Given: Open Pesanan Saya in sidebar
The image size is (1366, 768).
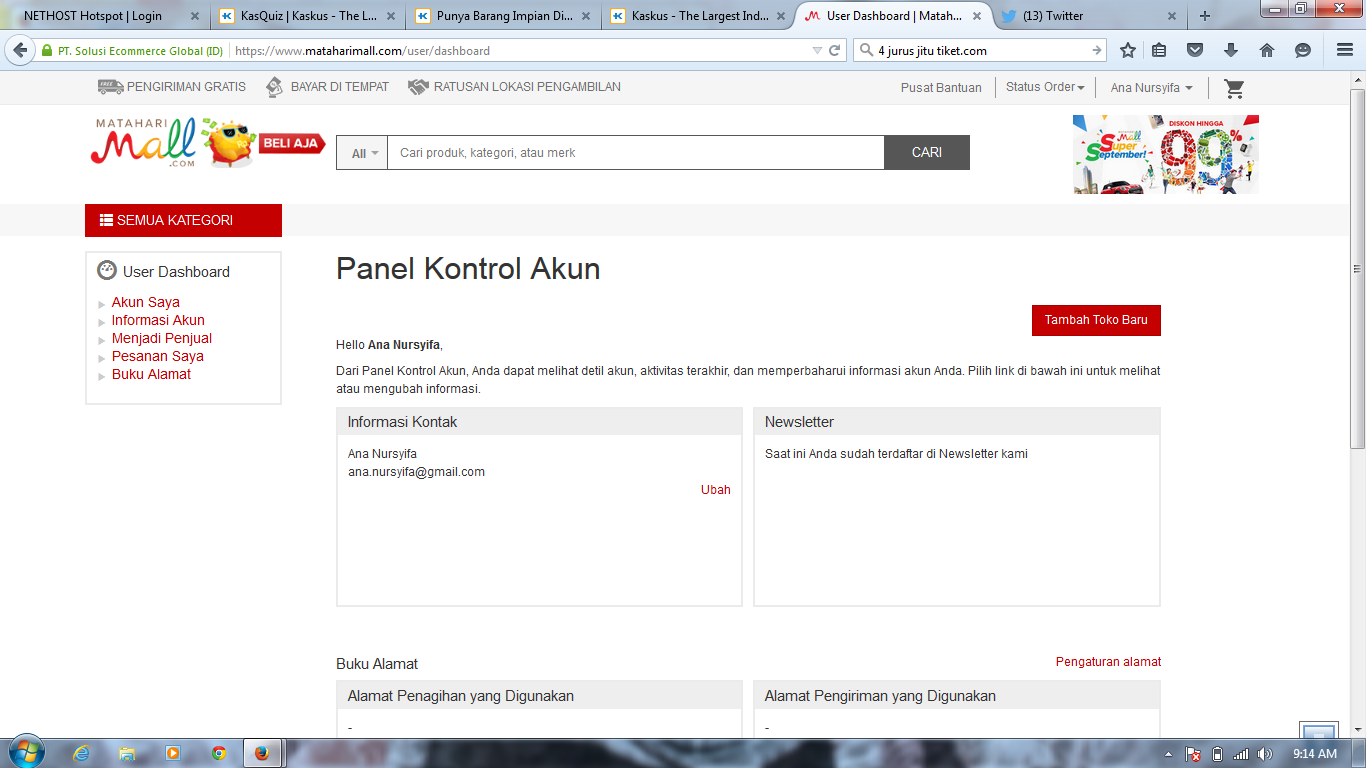Looking at the screenshot, I should (x=157, y=356).
